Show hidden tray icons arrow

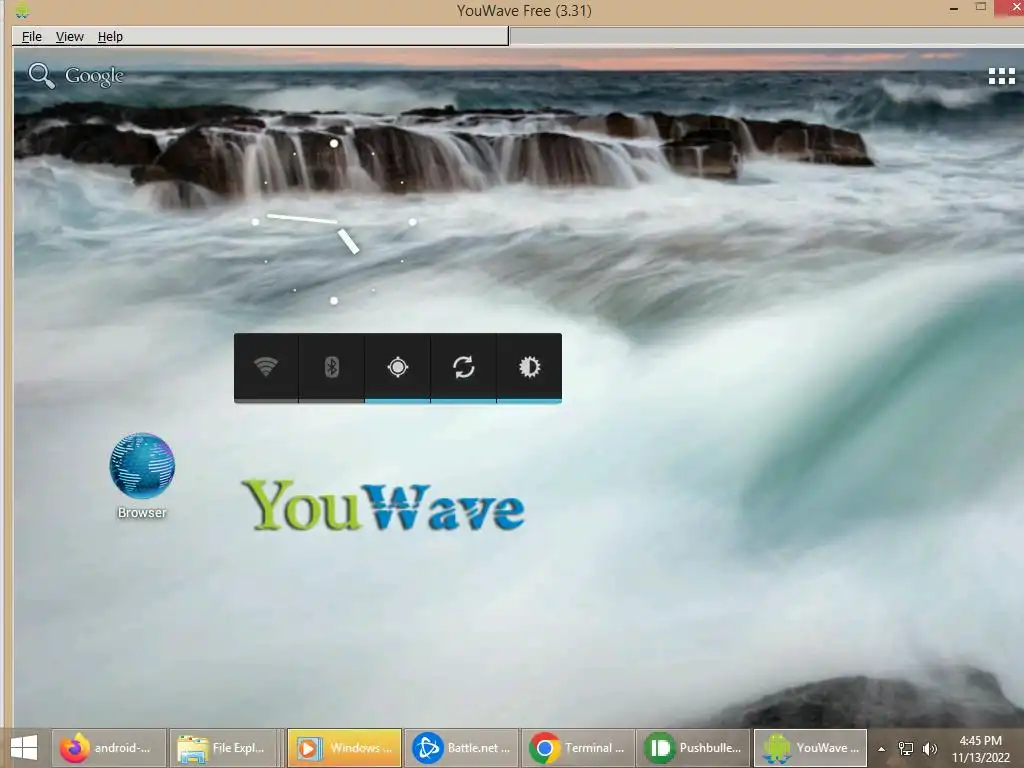(881, 749)
